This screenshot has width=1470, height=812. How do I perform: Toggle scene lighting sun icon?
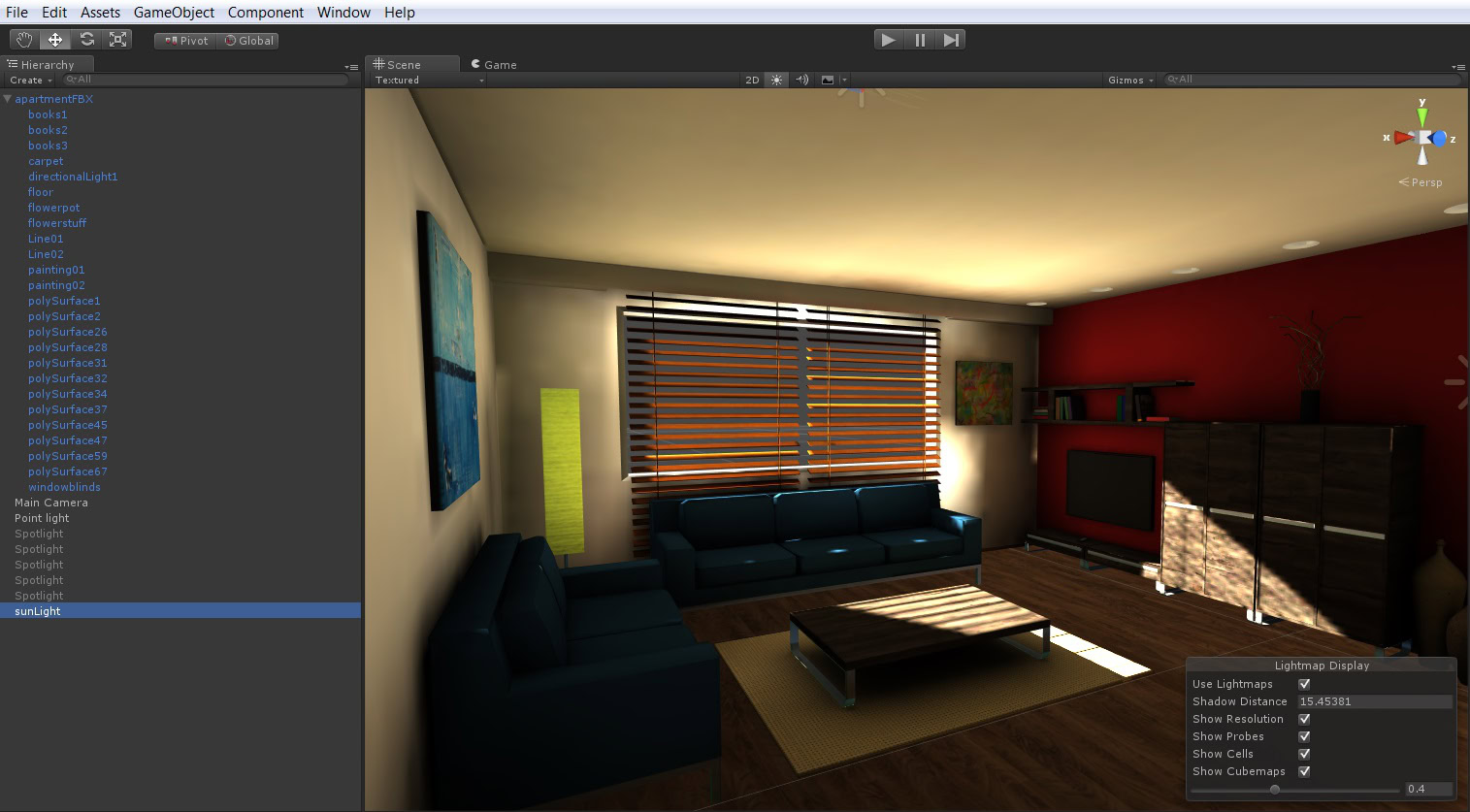pyautogui.click(x=777, y=80)
